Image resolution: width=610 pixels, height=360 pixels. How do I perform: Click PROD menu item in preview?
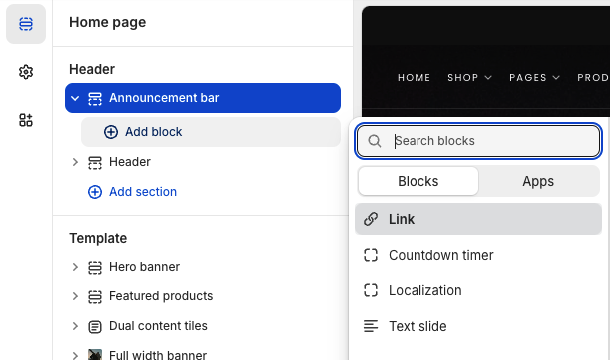[593, 77]
